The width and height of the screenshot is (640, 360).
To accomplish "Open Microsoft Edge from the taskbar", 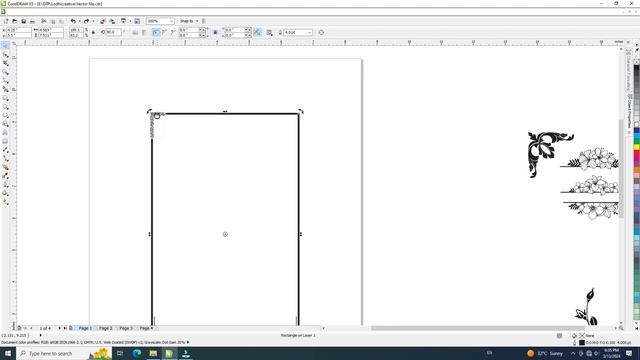I will pos(136,353).
